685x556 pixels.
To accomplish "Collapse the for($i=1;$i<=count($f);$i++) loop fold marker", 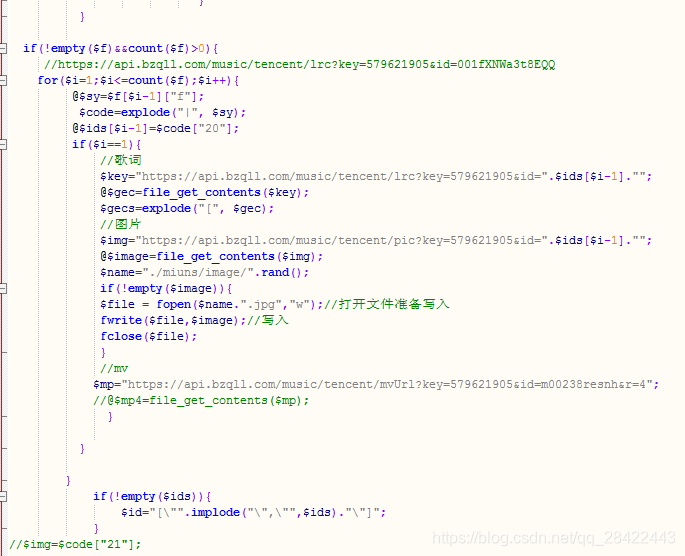I will 3,80.
